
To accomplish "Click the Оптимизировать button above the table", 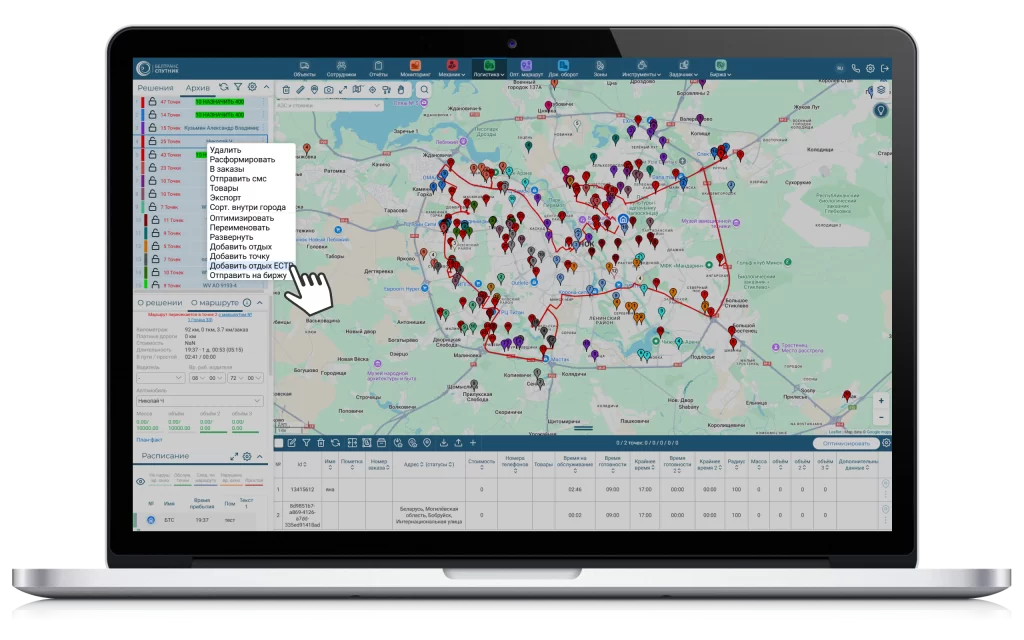I will click(x=845, y=443).
